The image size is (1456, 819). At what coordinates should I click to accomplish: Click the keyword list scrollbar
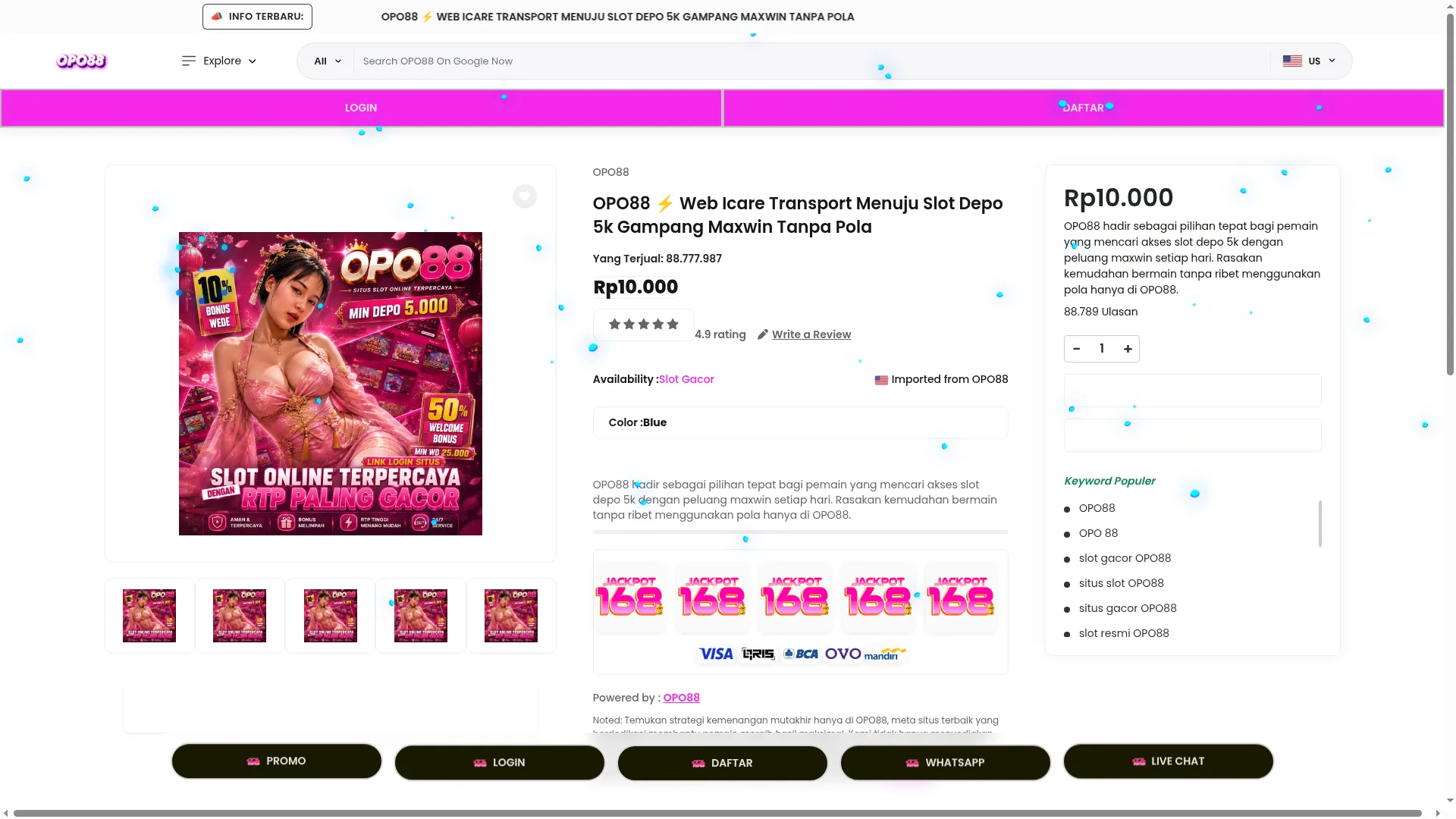tap(1320, 523)
